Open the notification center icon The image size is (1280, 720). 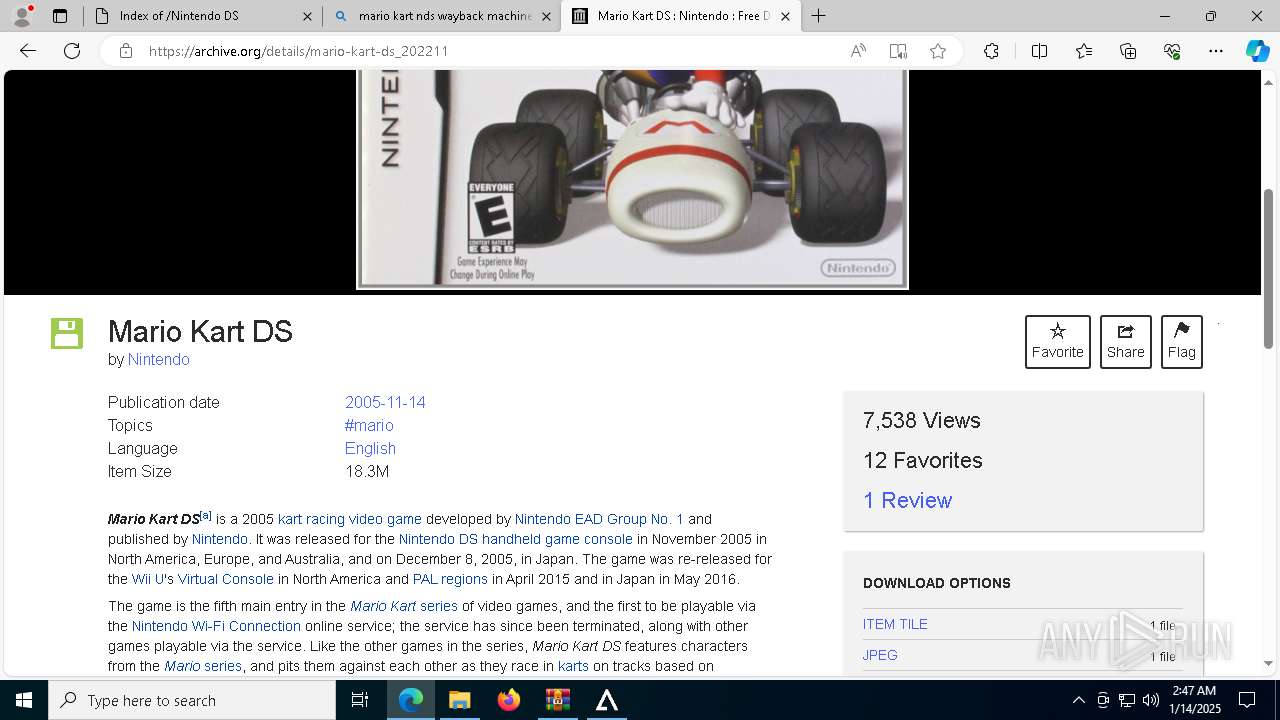(x=1247, y=700)
